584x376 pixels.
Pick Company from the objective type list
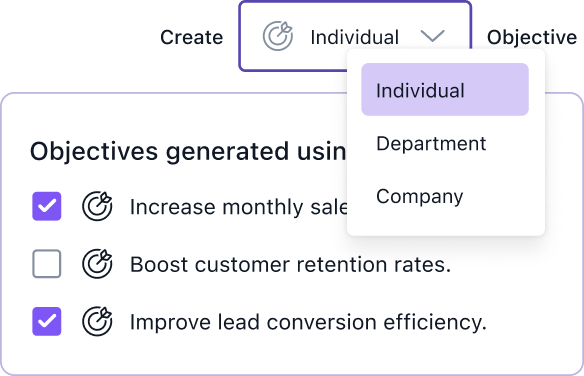(420, 197)
